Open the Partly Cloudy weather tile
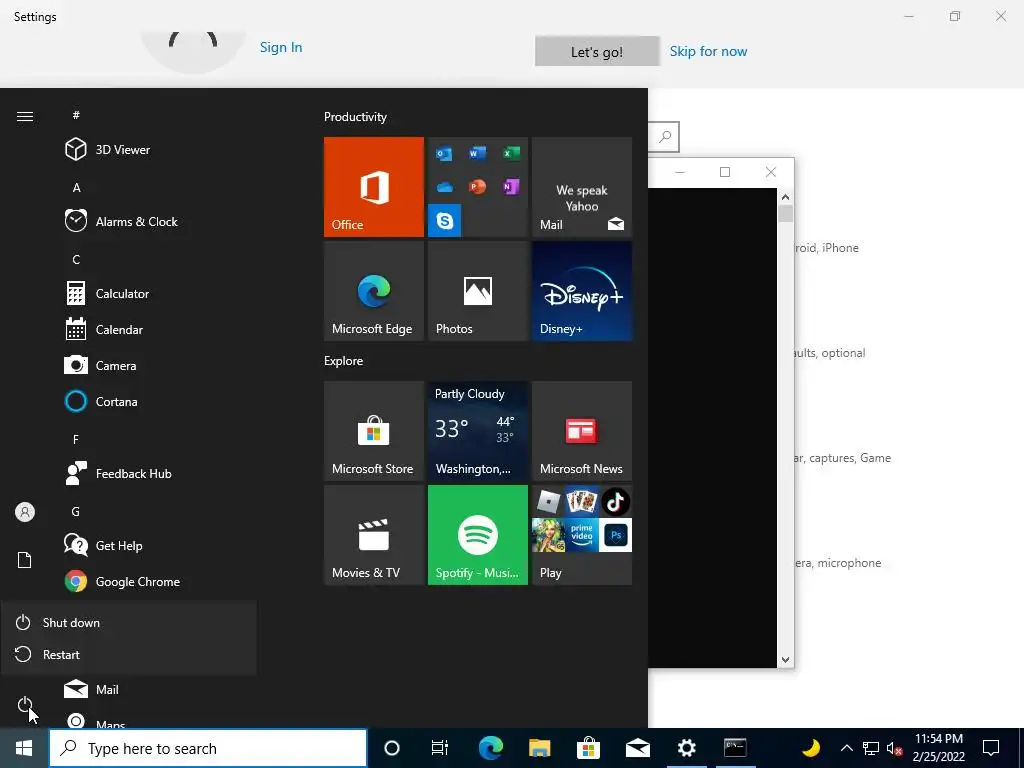 (477, 431)
